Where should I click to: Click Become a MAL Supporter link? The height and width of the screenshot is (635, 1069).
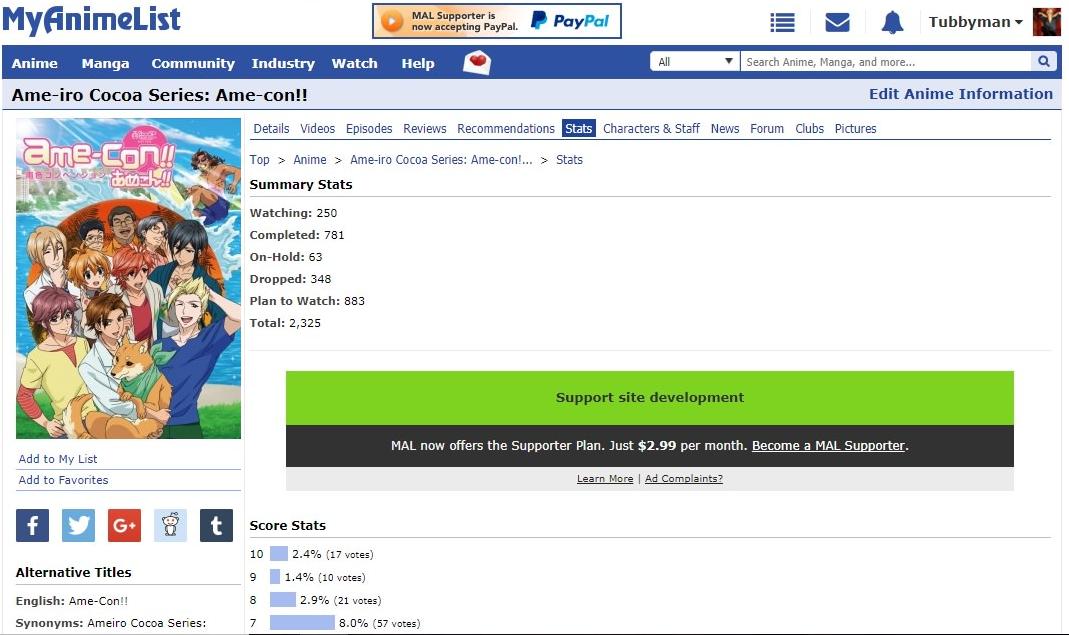tap(828, 445)
